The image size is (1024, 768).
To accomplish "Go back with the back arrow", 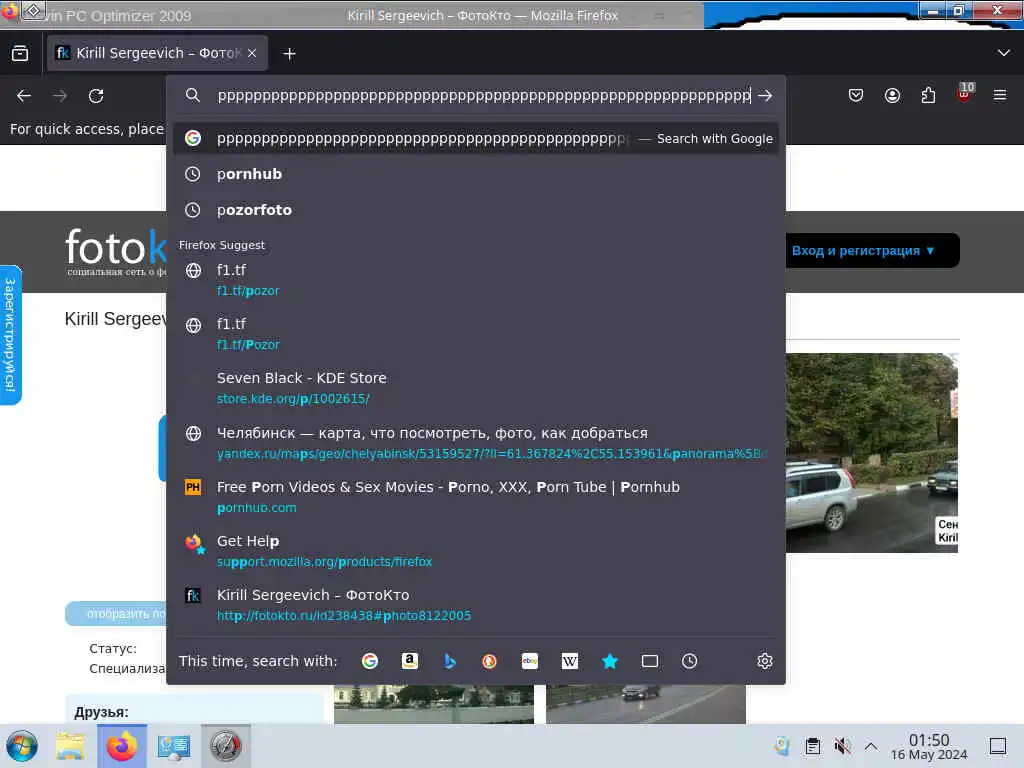I will pos(24,96).
